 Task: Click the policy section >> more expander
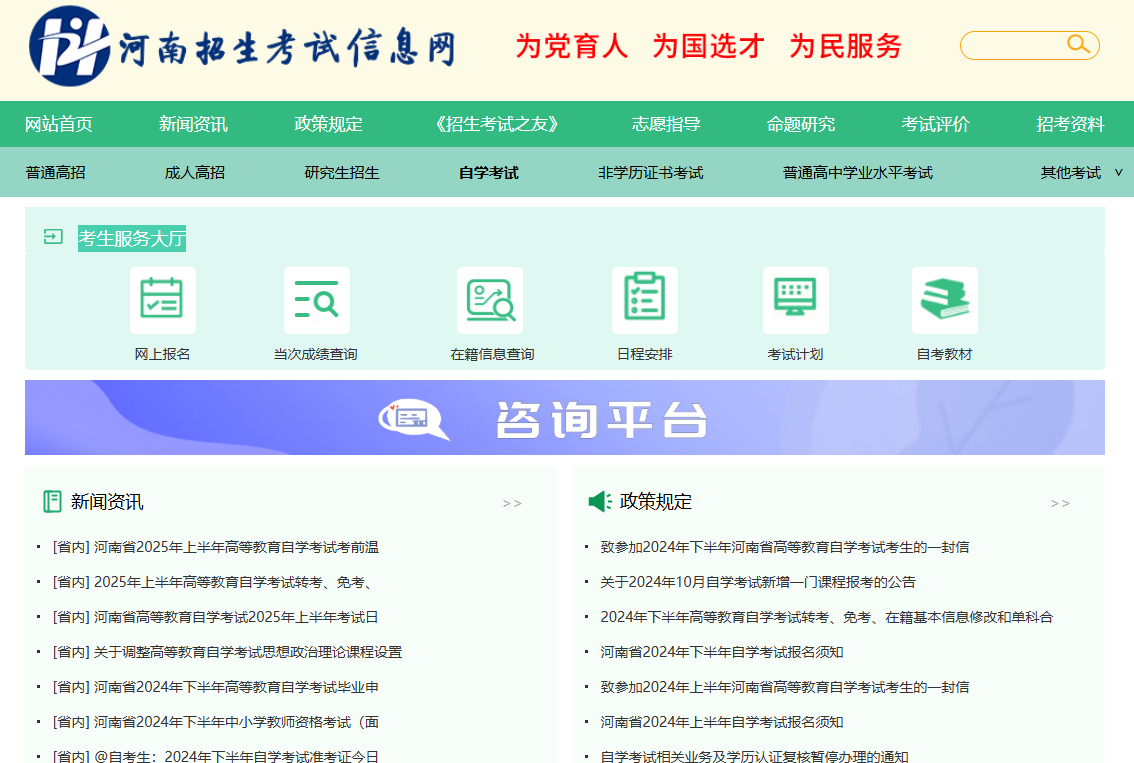(1059, 503)
